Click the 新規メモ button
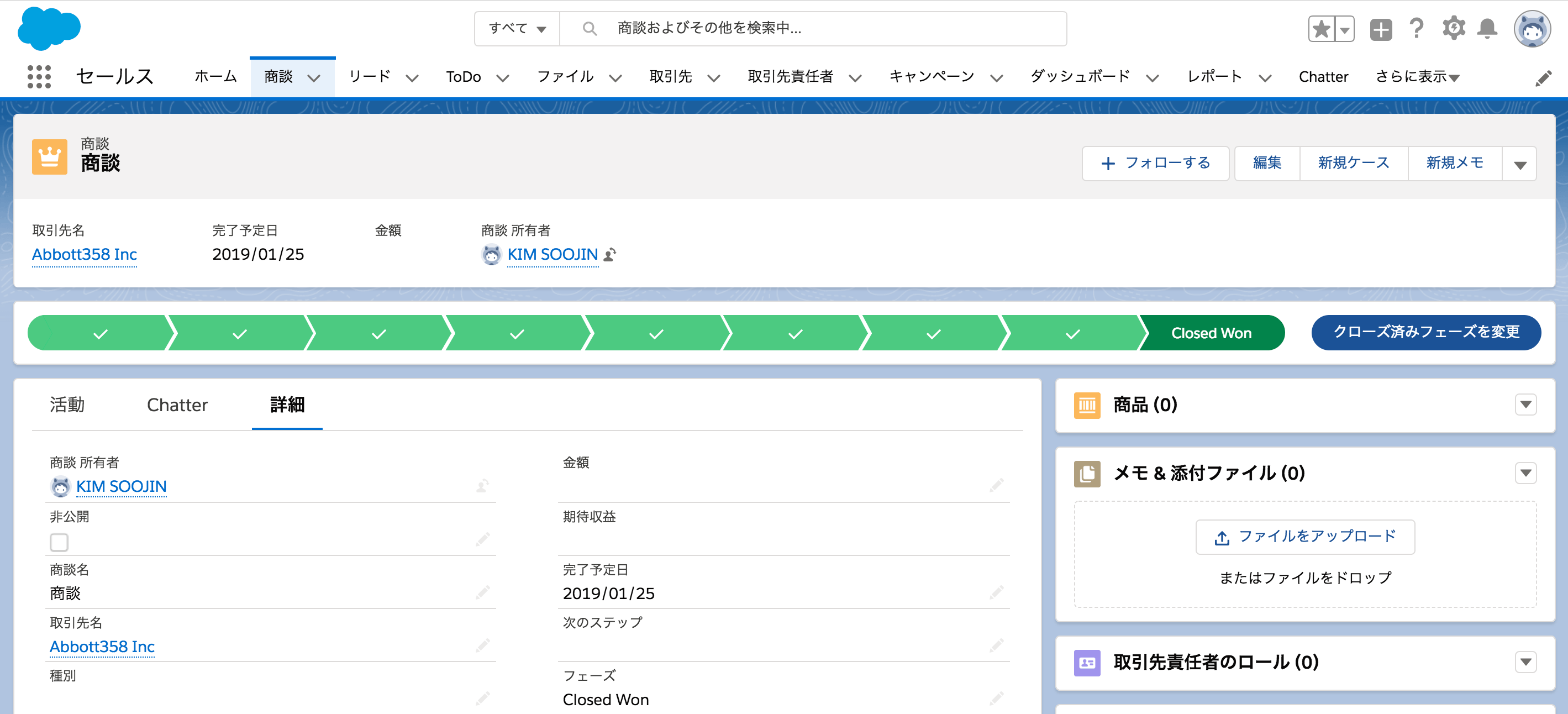Image resolution: width=1568 pixels, height=714 pixels. tap(1455, 164)
